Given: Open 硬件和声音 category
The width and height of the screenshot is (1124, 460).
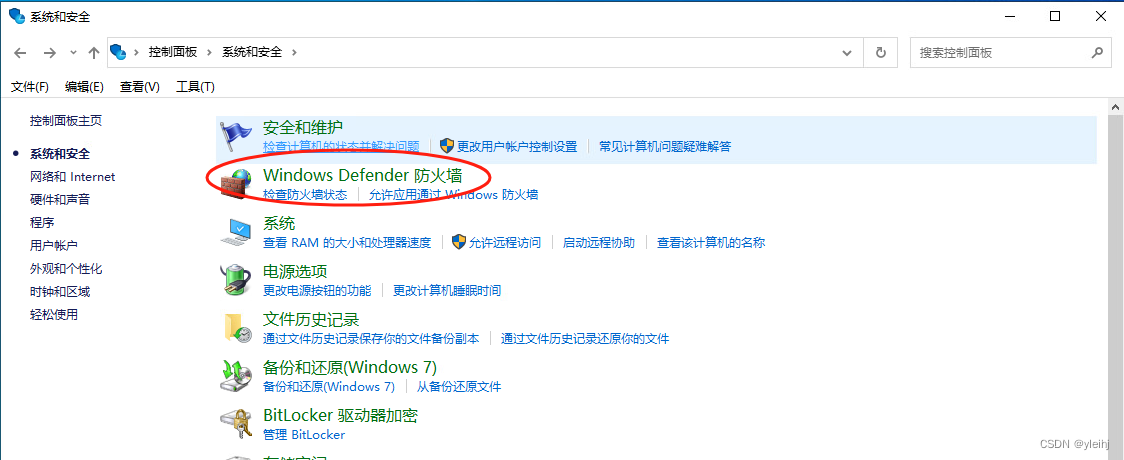Looking at the screenshot, I should click(x=59, y=199).
